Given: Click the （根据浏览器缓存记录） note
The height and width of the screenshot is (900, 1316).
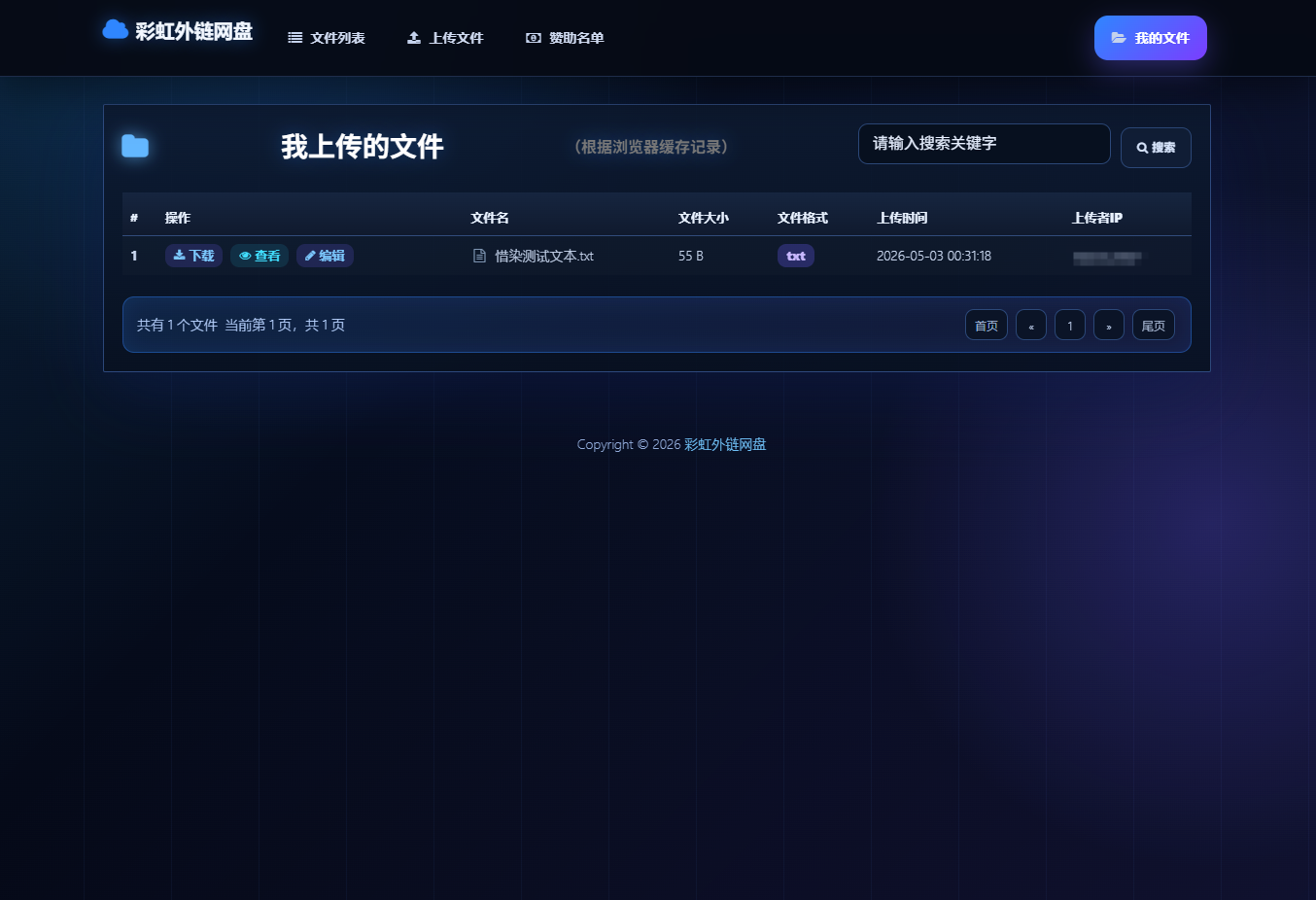Looking at the screenshot, I should (x=651, y=147).
